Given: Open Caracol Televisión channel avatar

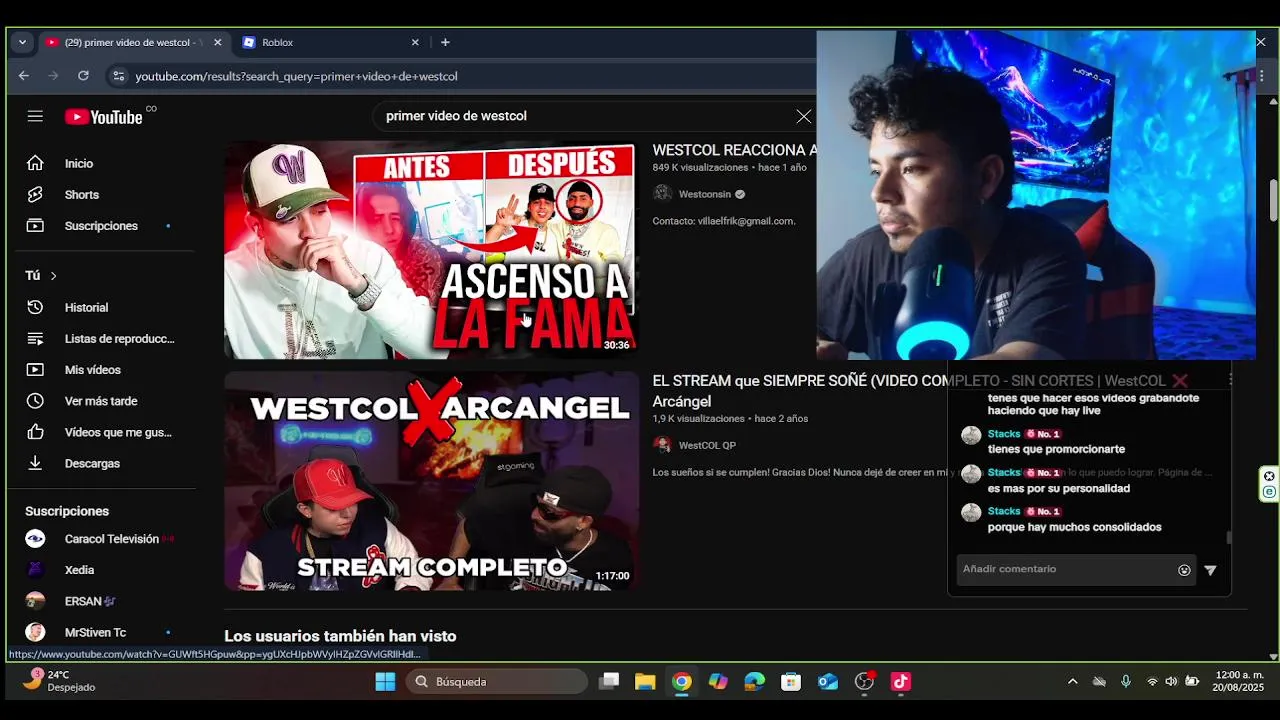Looking at the screenshot, I should tap(35, 539).
